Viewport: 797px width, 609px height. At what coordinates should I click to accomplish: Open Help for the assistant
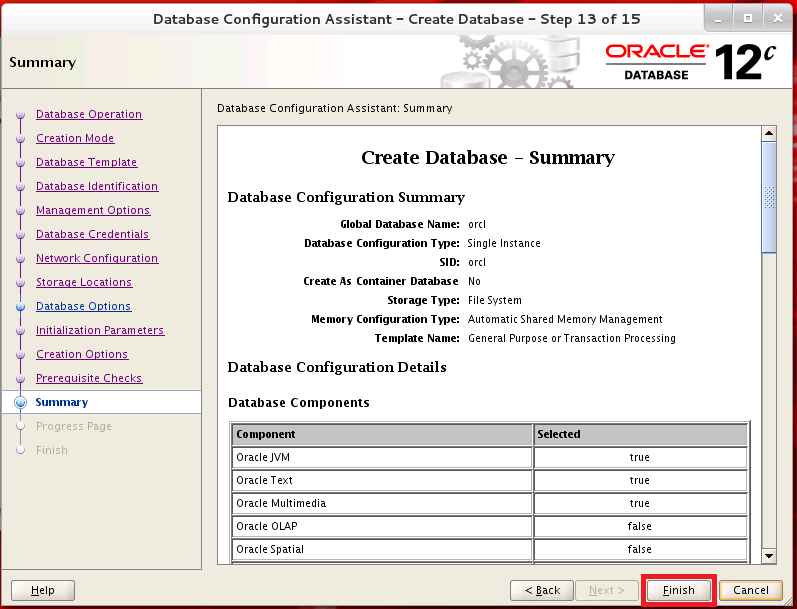point(43,590)
